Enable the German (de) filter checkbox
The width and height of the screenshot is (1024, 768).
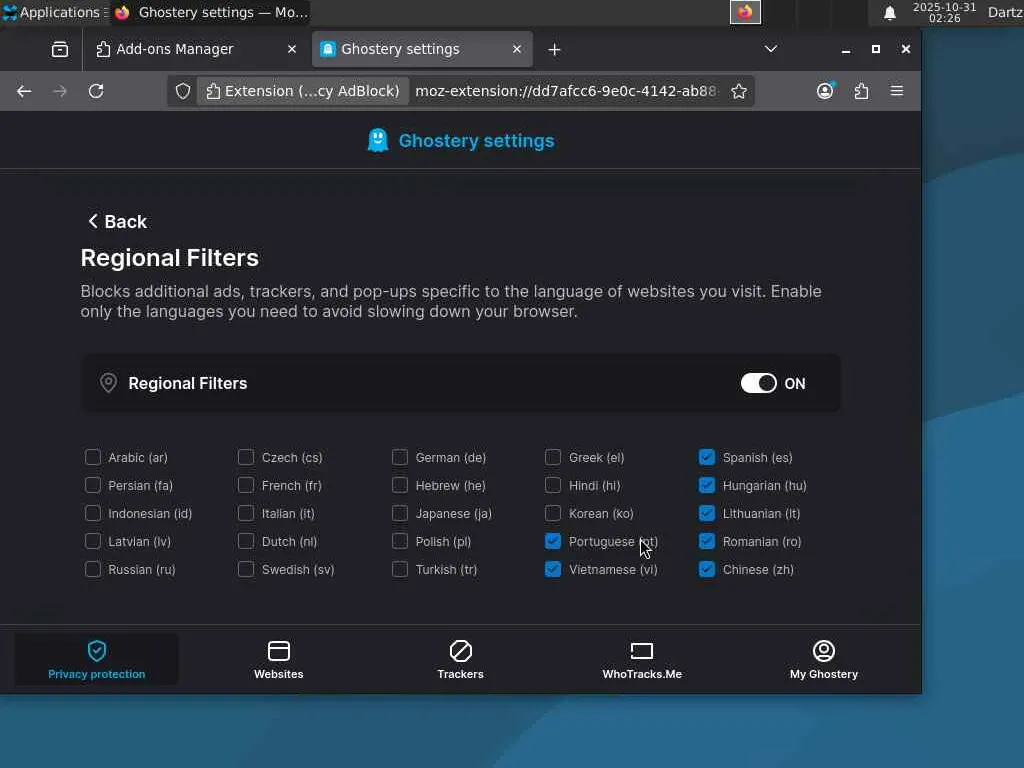tap(400, 457)
